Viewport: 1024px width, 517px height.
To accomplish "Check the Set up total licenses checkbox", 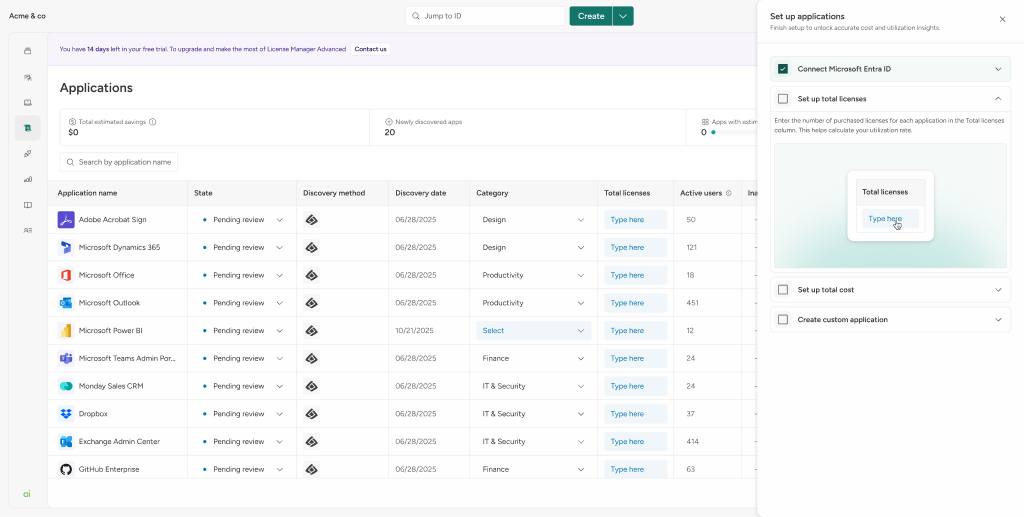I will pyautogui.click(x=783, y=99).
